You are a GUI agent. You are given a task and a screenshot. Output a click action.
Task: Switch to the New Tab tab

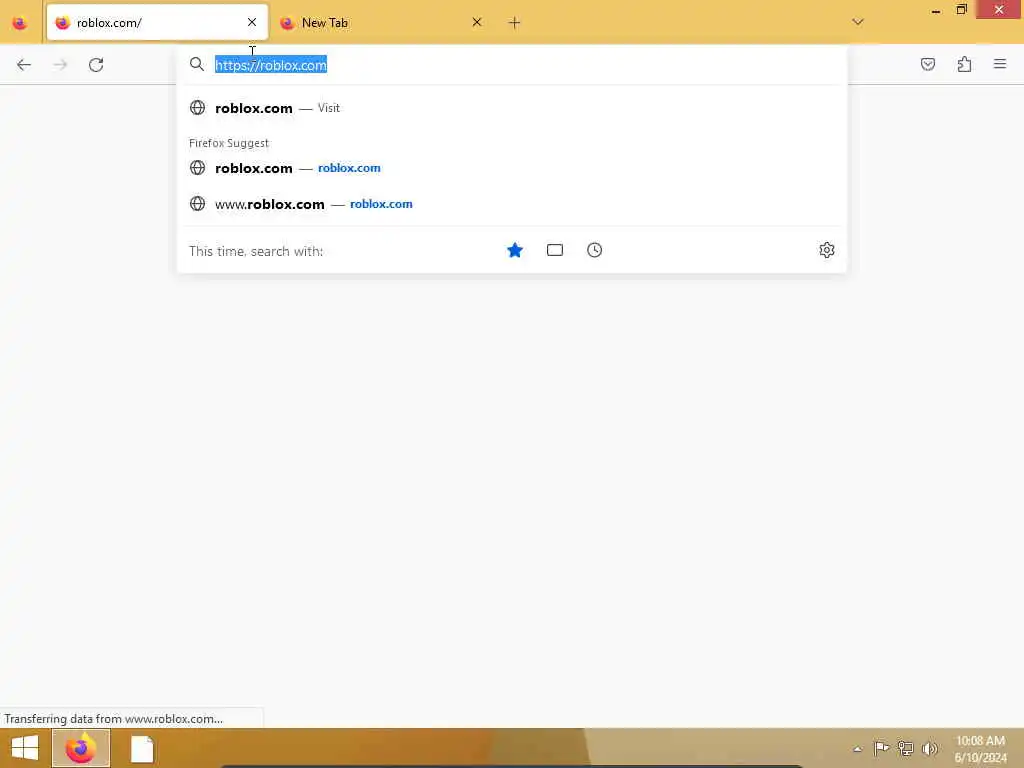382,23
